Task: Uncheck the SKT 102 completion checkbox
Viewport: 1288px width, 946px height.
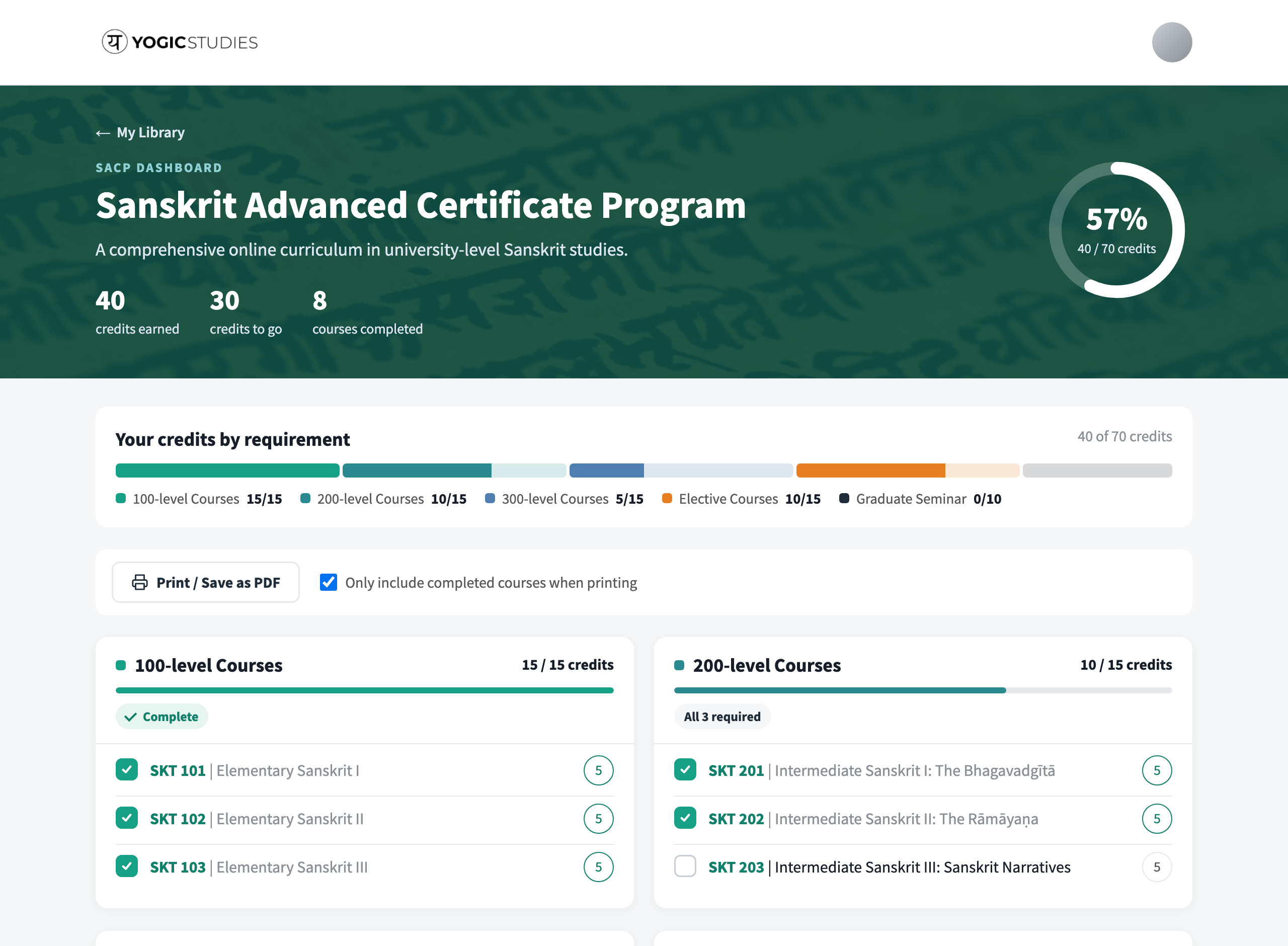Action: 126,818
